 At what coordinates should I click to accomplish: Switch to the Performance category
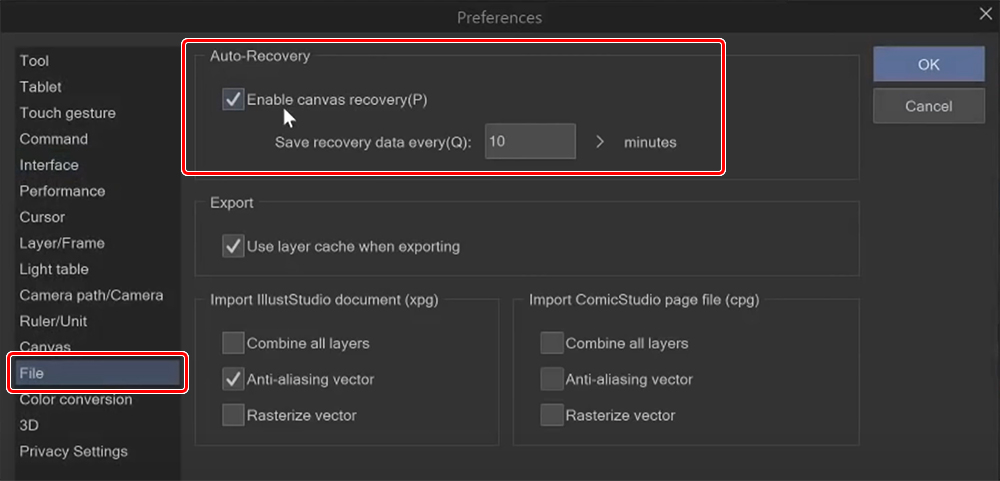[x=62, y=191]
